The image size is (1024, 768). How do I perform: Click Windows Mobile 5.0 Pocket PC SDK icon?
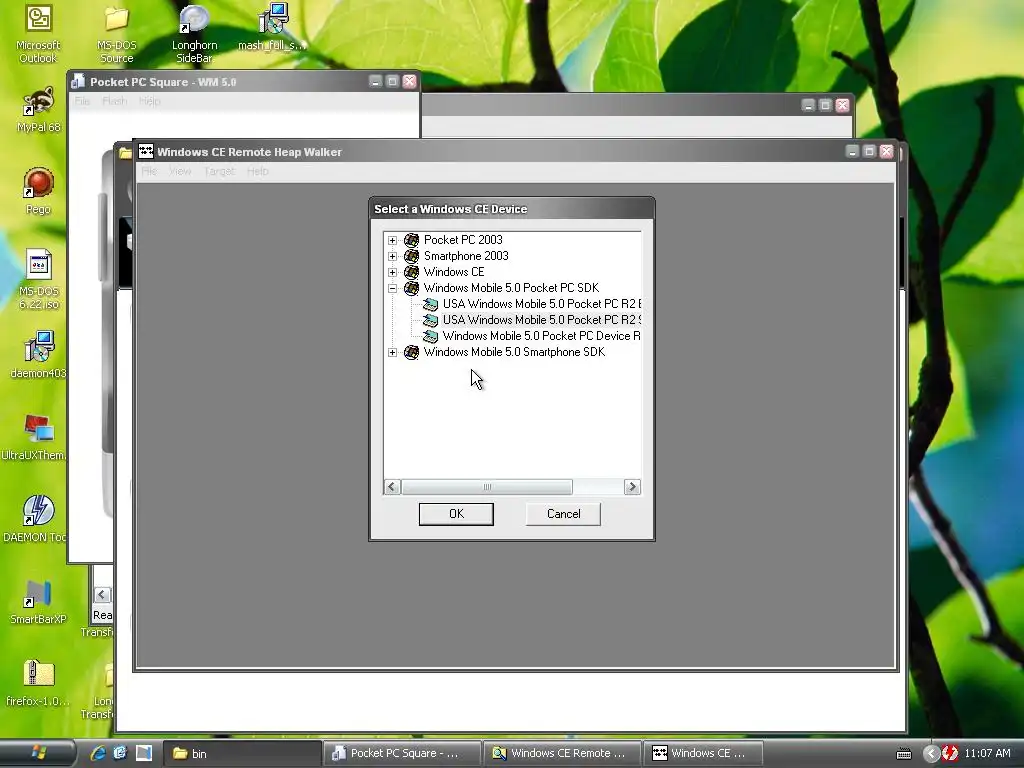coord(411,288)
